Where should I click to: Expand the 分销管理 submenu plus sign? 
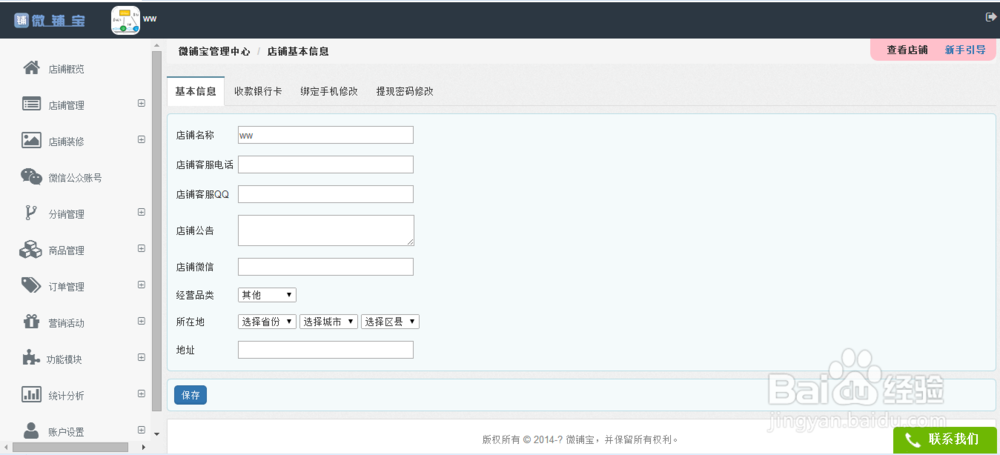[x=142, y=213]
